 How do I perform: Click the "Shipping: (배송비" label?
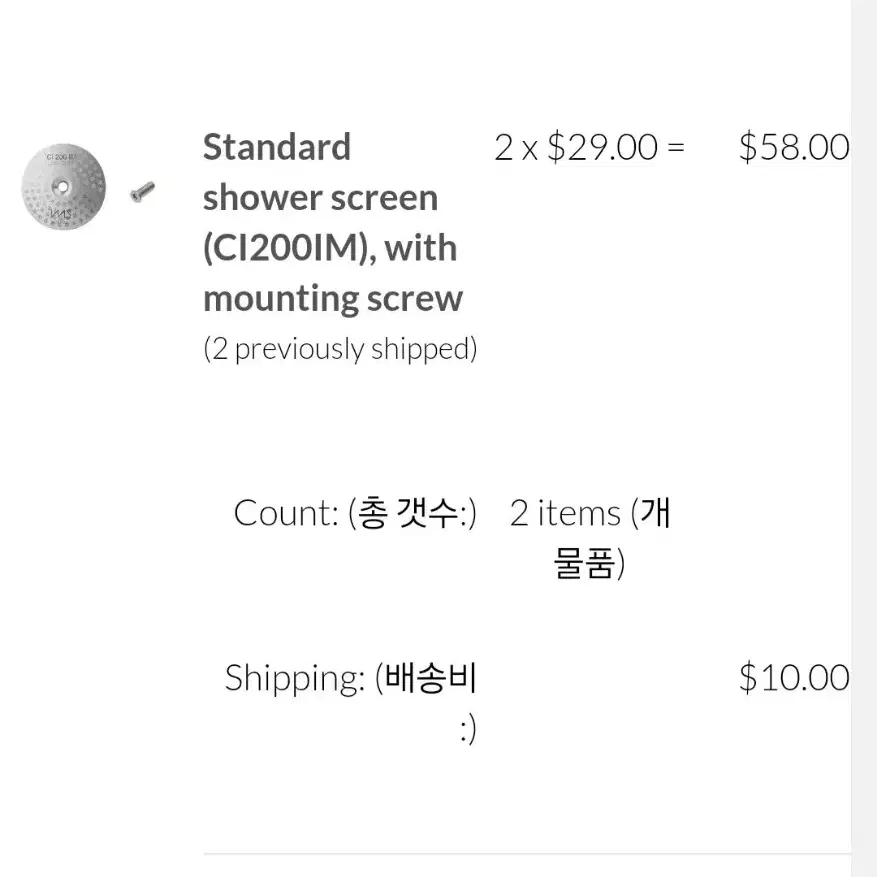(351, 678)
